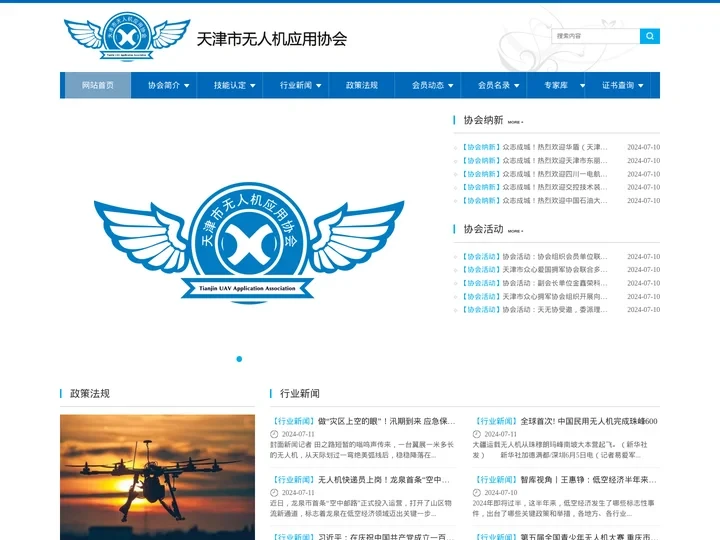Click the winged association logo in the header
Image resolution: width=720 pixels, height=540 pixels.
click(127, 37)
